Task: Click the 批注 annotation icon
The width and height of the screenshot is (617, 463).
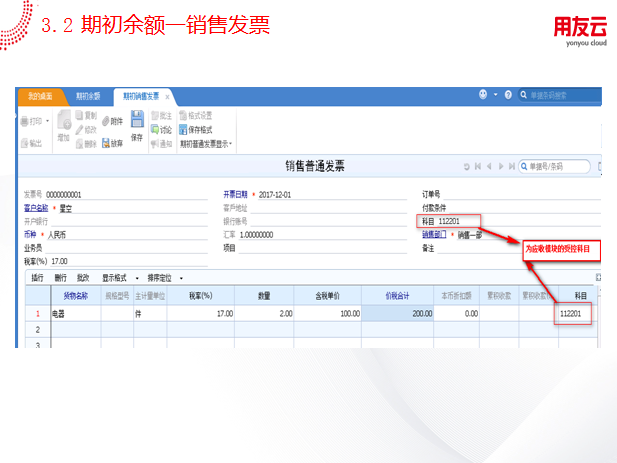Action: coord(155,115)
